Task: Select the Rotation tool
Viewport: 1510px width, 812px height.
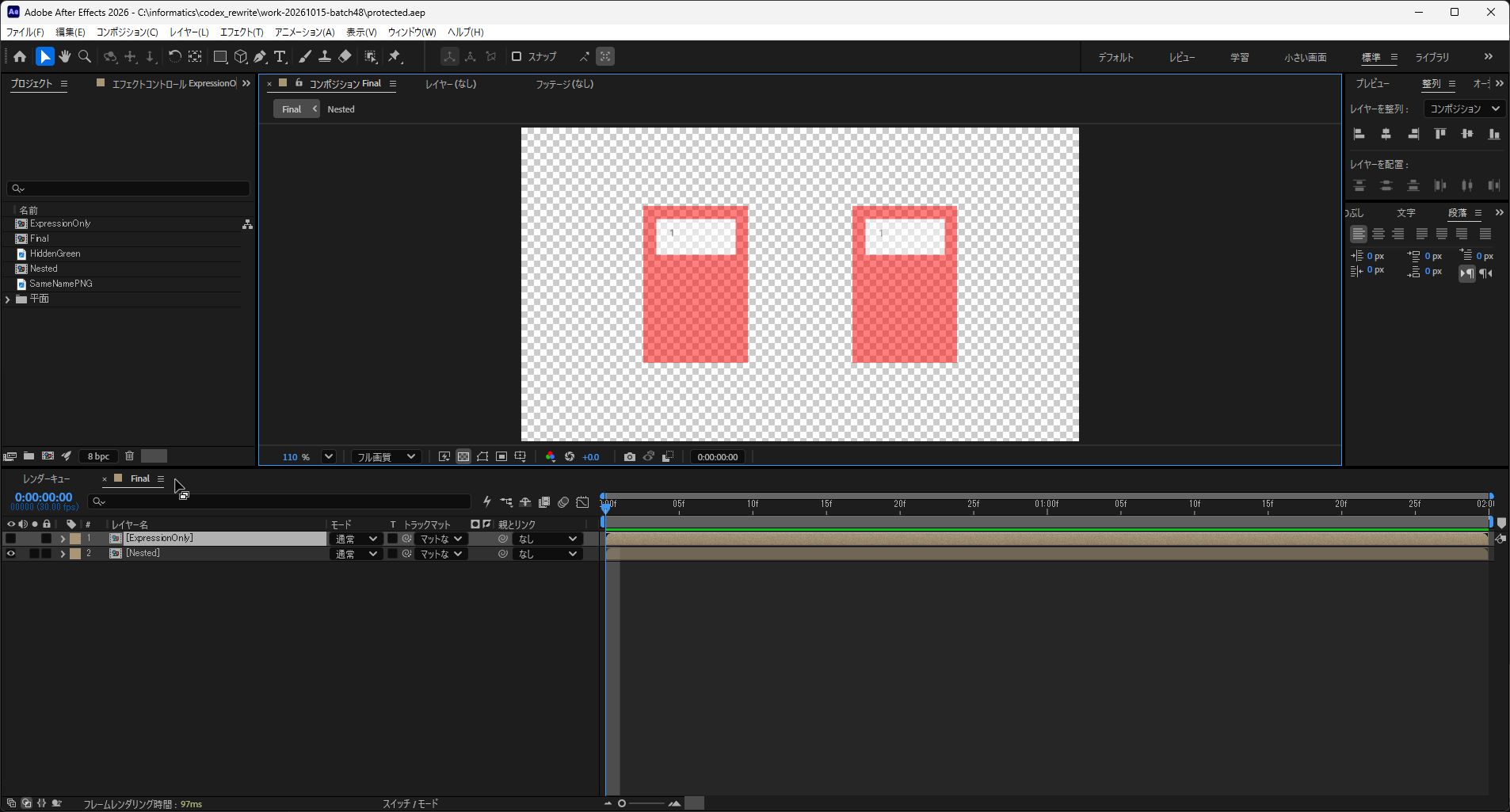Action: [174, 56]
